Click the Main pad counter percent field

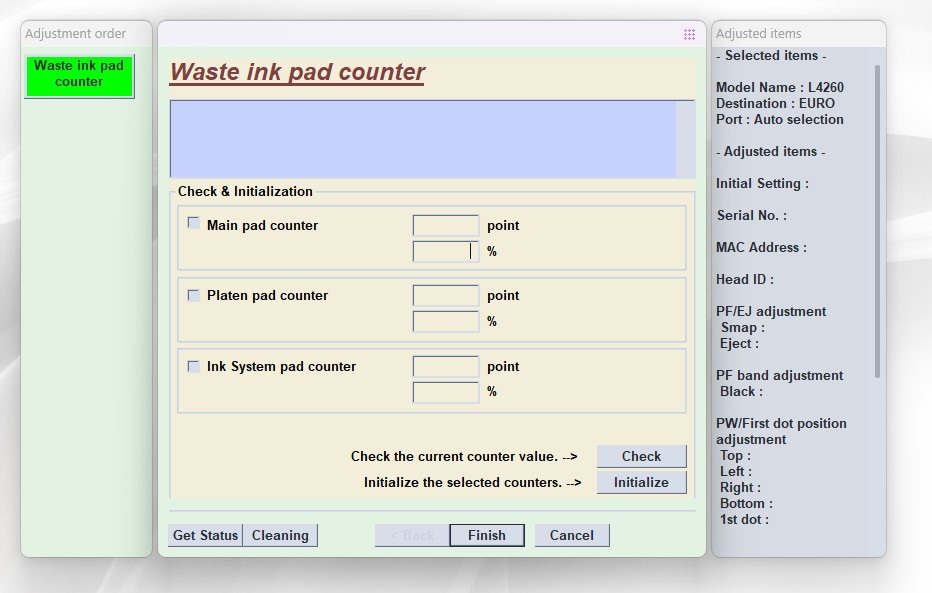445,251
